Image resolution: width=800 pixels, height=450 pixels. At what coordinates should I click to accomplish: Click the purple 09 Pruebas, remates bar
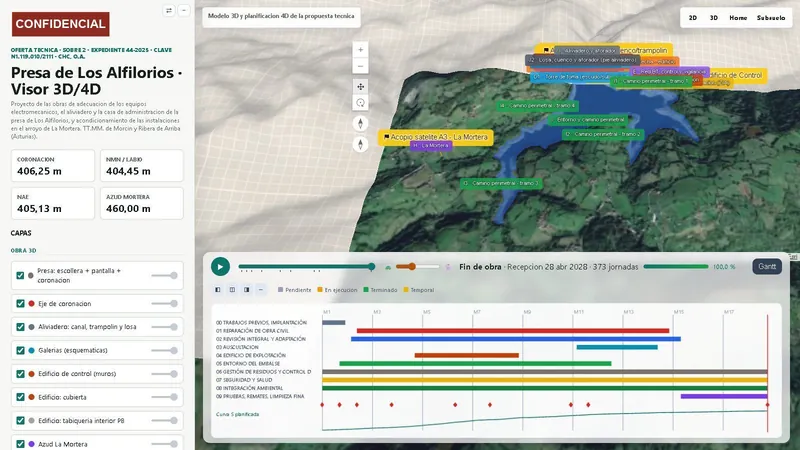pos(724,396)
